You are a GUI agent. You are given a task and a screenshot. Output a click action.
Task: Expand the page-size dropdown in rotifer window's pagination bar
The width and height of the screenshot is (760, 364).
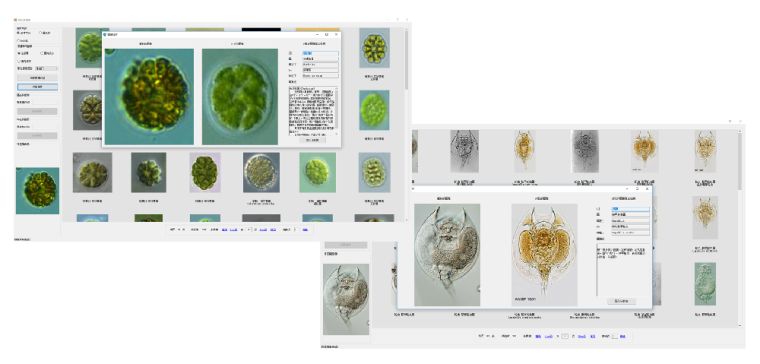point(508,336)
